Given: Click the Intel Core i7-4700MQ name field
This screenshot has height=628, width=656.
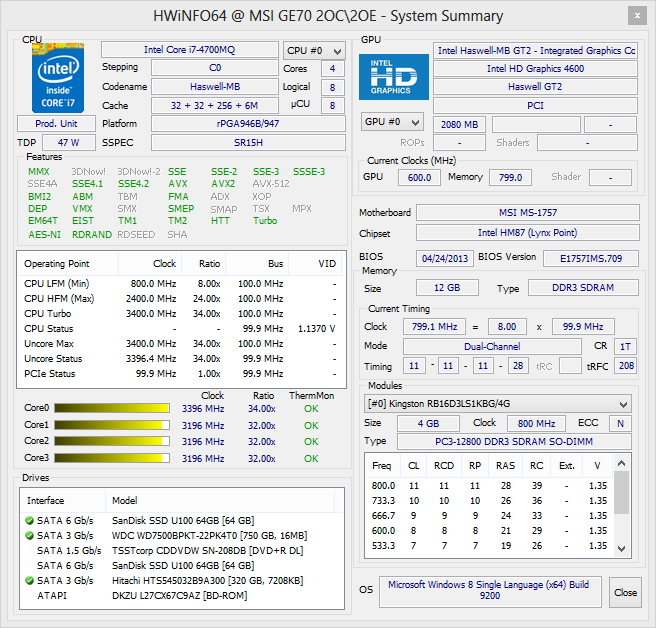Looking at the screenshot, I should coord(190,50).
